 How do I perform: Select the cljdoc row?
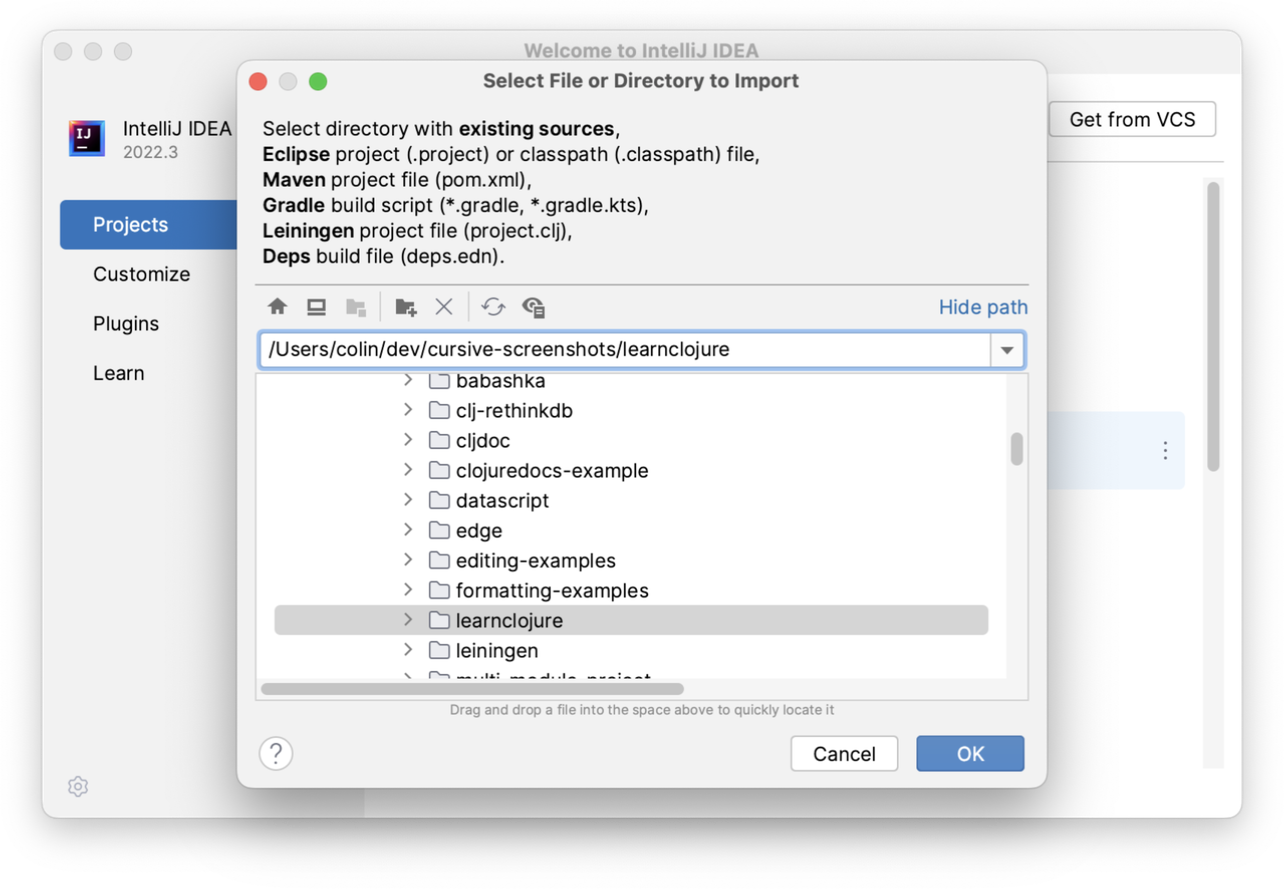click(631, 441)
